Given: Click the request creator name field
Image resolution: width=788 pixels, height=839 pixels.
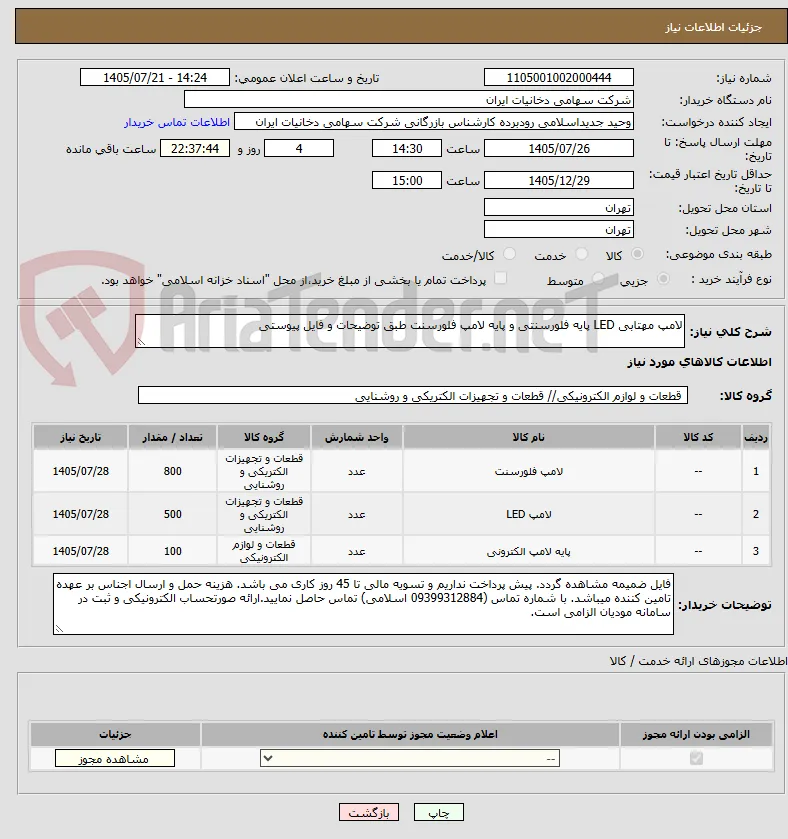Looking at the screenshot, I should (x=434, y=122).
